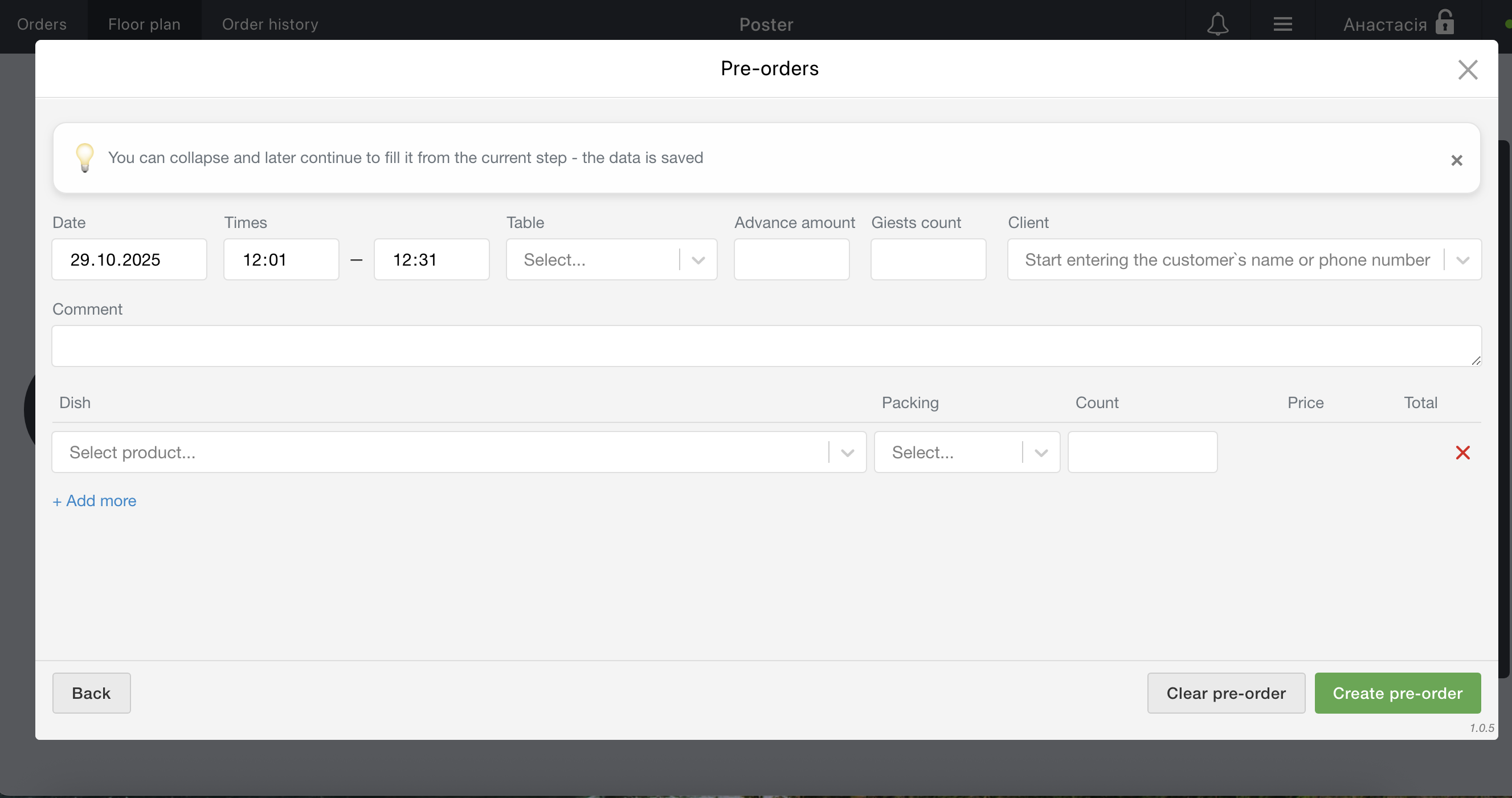The image size is (1512, 798).
Task: Remove the dish row with red X
Action: [1462, 452]
